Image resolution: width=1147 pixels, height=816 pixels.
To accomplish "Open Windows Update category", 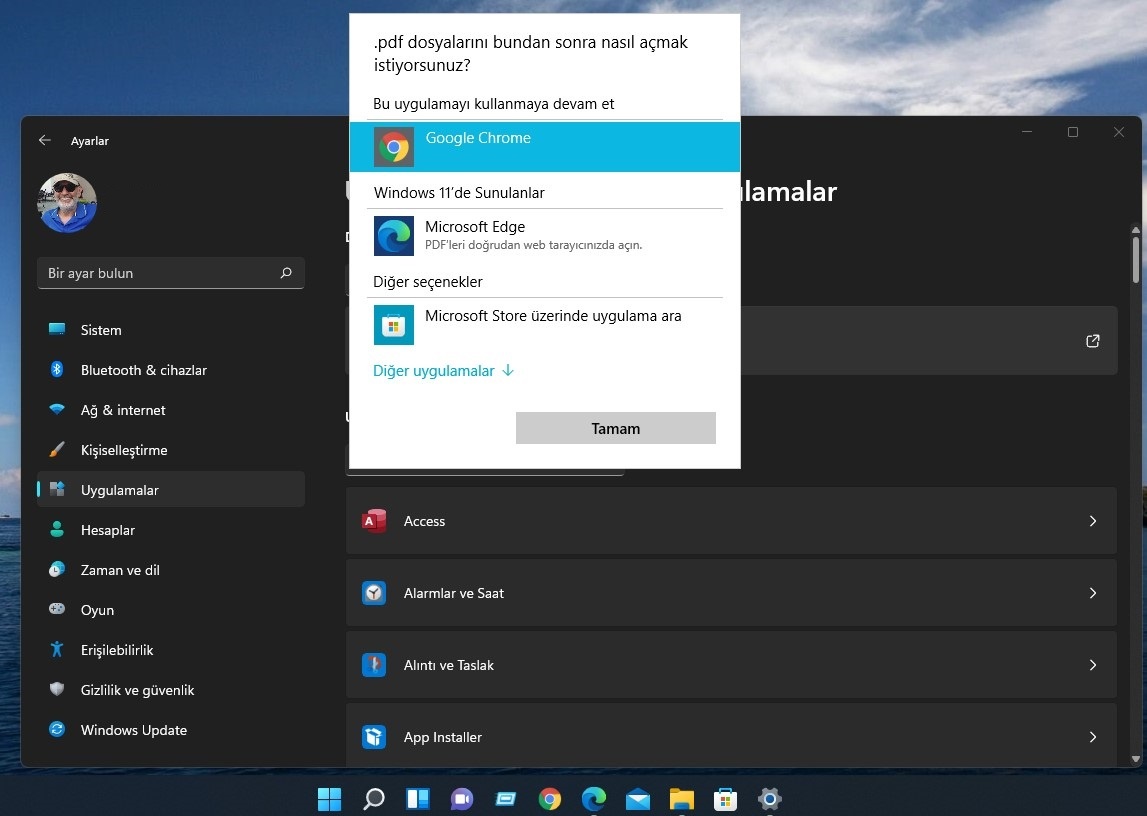I will [170, 730].
